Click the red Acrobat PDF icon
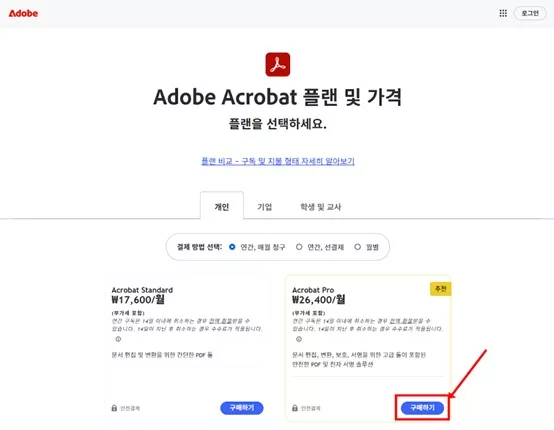This screenshot has width=554, height=430. 278,64
